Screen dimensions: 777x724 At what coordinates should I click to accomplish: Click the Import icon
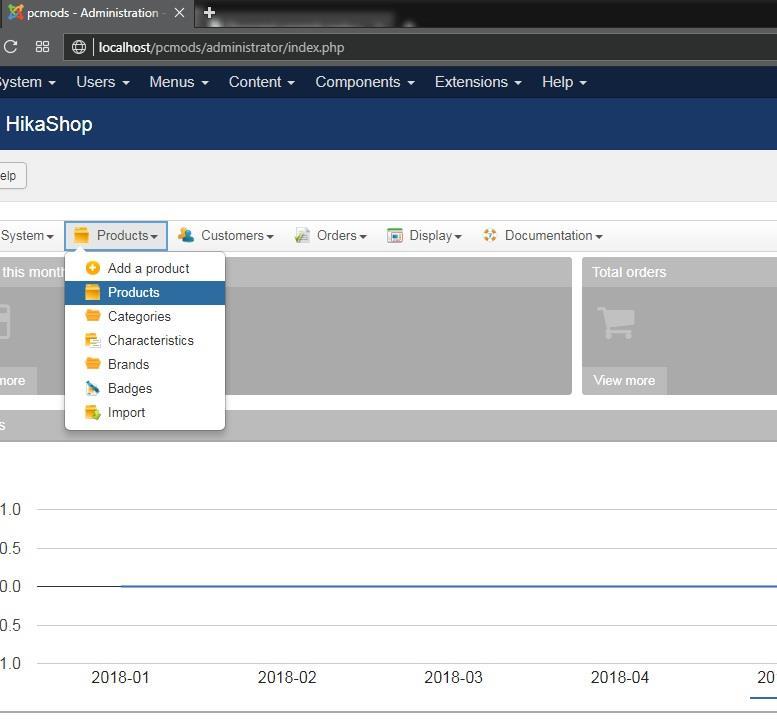pyautogui.click(x=93, y=412)
